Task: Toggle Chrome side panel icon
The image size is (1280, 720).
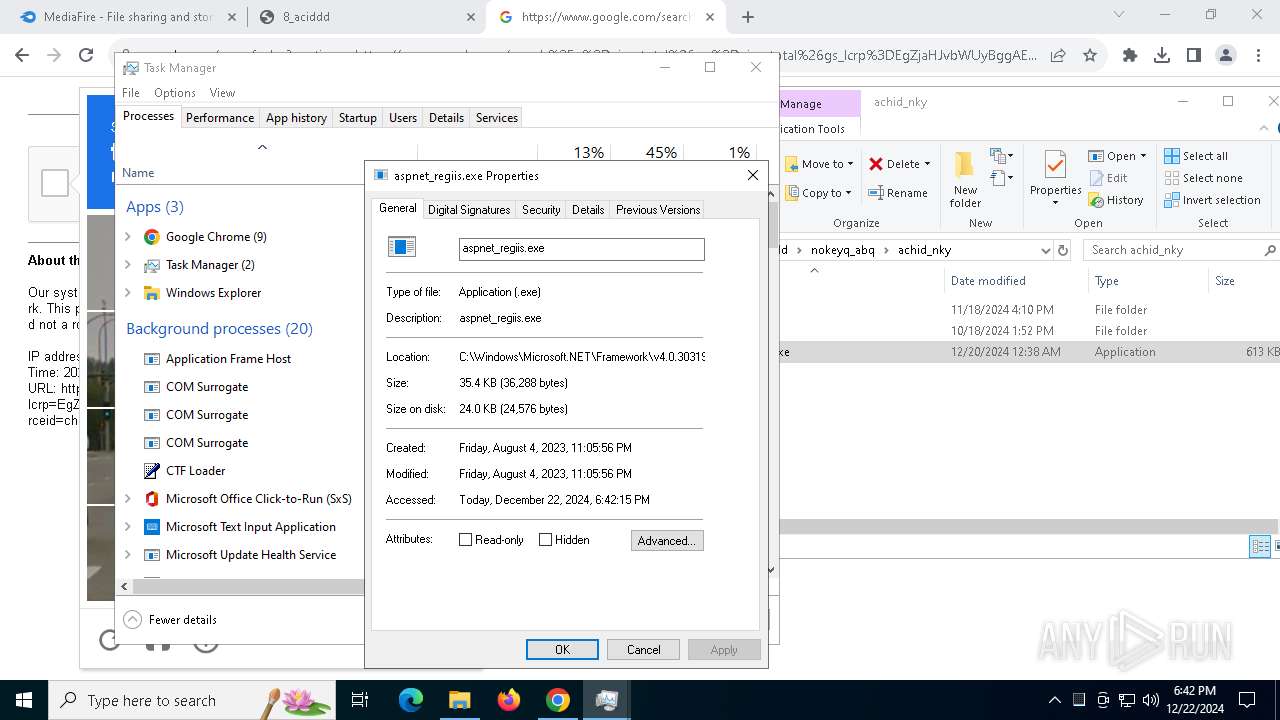Action: 1194,56
